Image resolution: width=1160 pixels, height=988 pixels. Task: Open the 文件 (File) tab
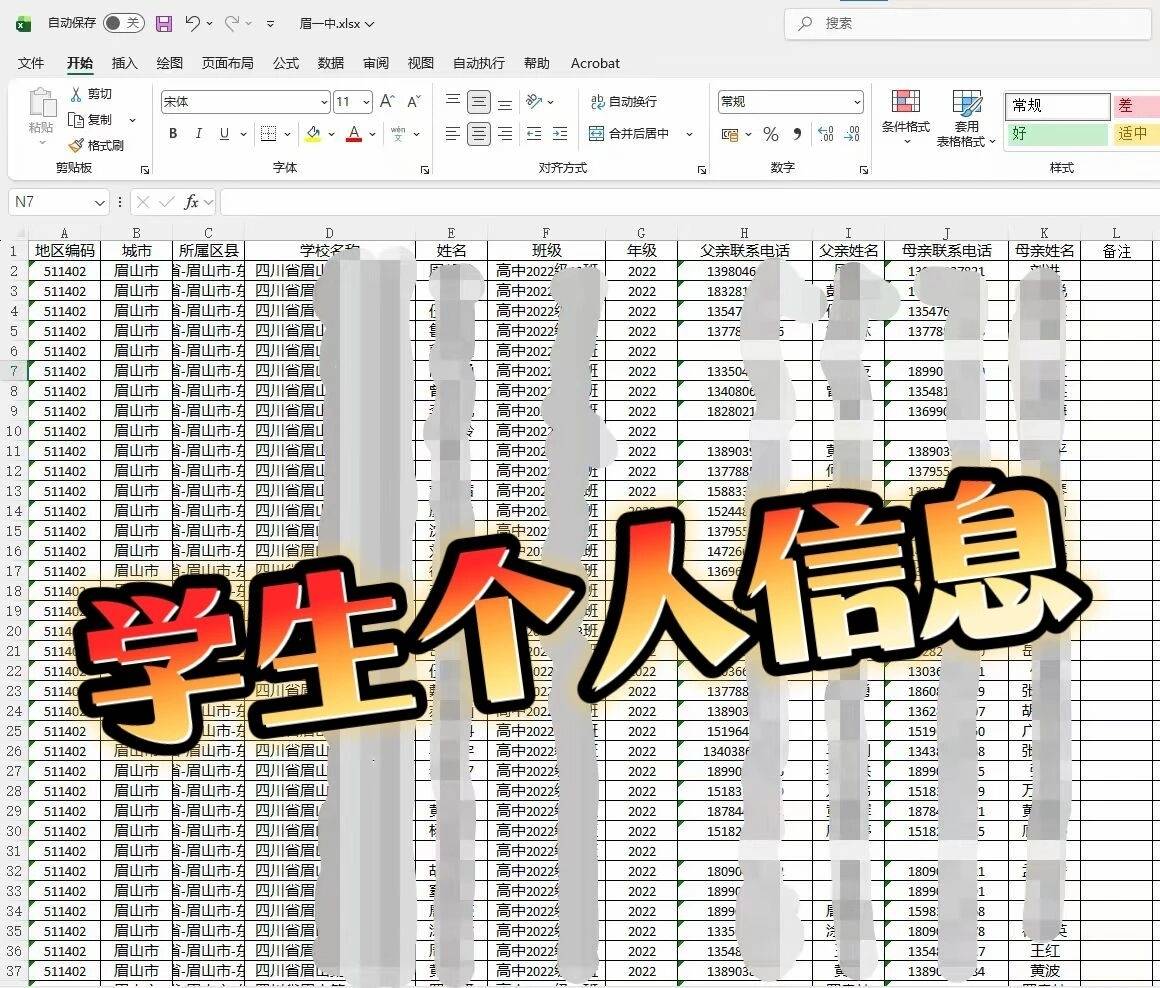pyautogui.click(x=30, y=64)
